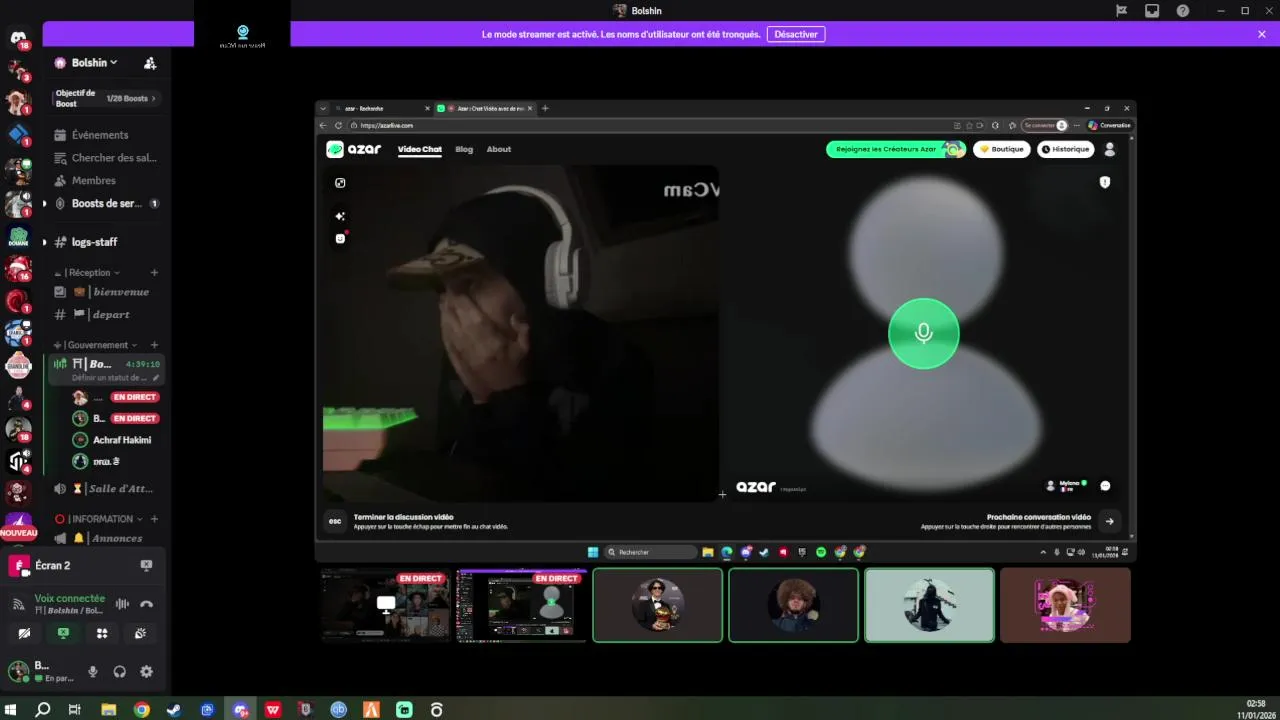Select second EN DIRECT stream thumbnail
Screen dimensions: 1280x720
click(521, 605)
